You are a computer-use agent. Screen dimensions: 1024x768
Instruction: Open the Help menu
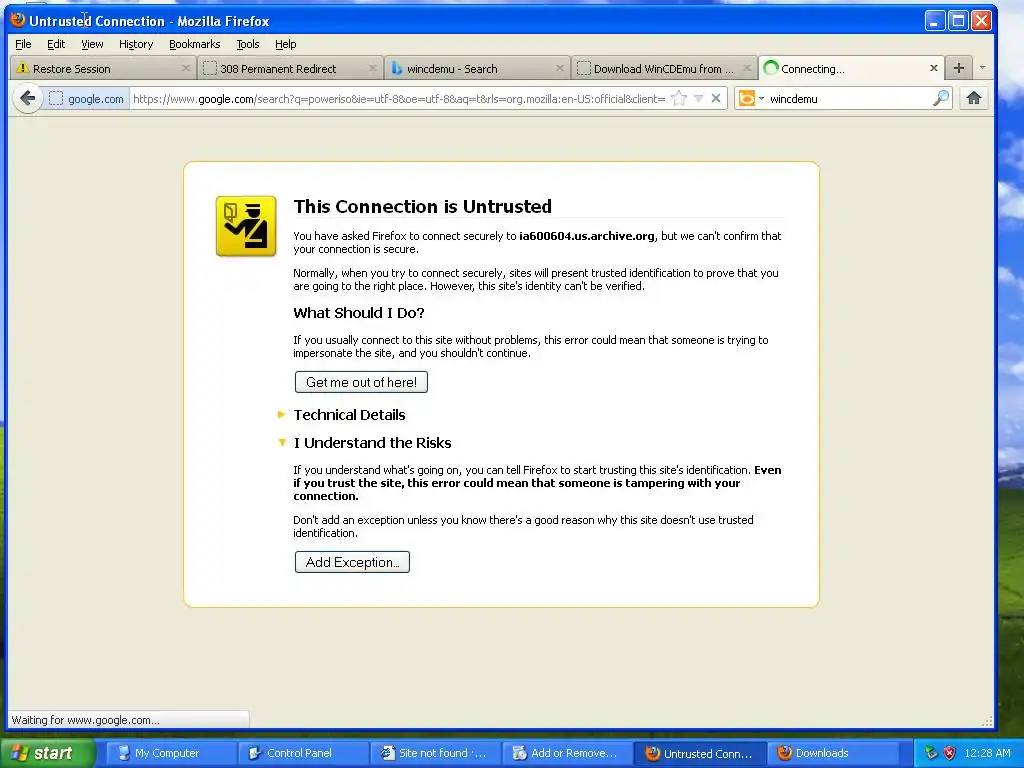[x=285, y=44]
